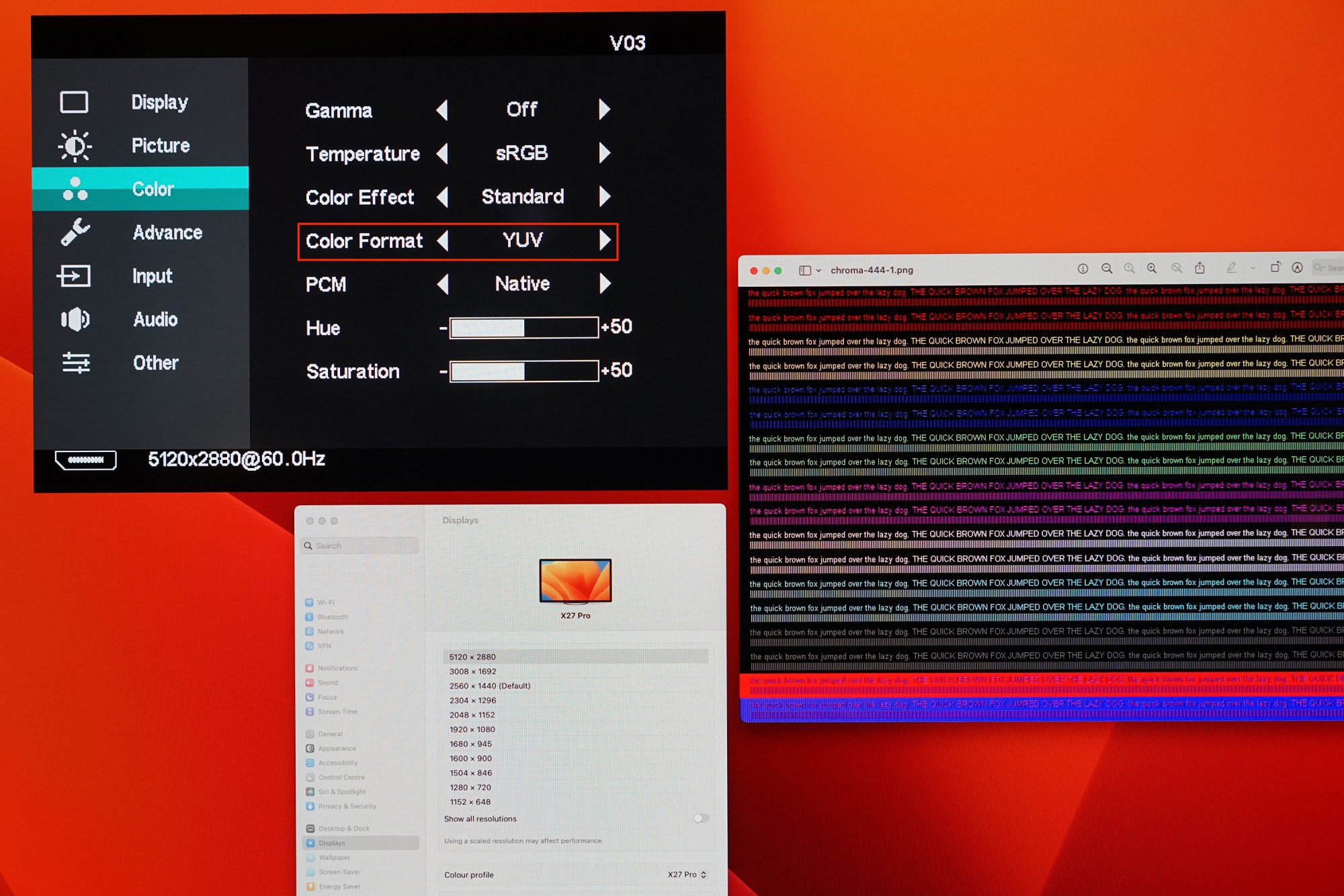The width and height of the screenshot is (1344, 896).
Task: Click the zoom out magnifier icon
Action: pos(1106,269)
